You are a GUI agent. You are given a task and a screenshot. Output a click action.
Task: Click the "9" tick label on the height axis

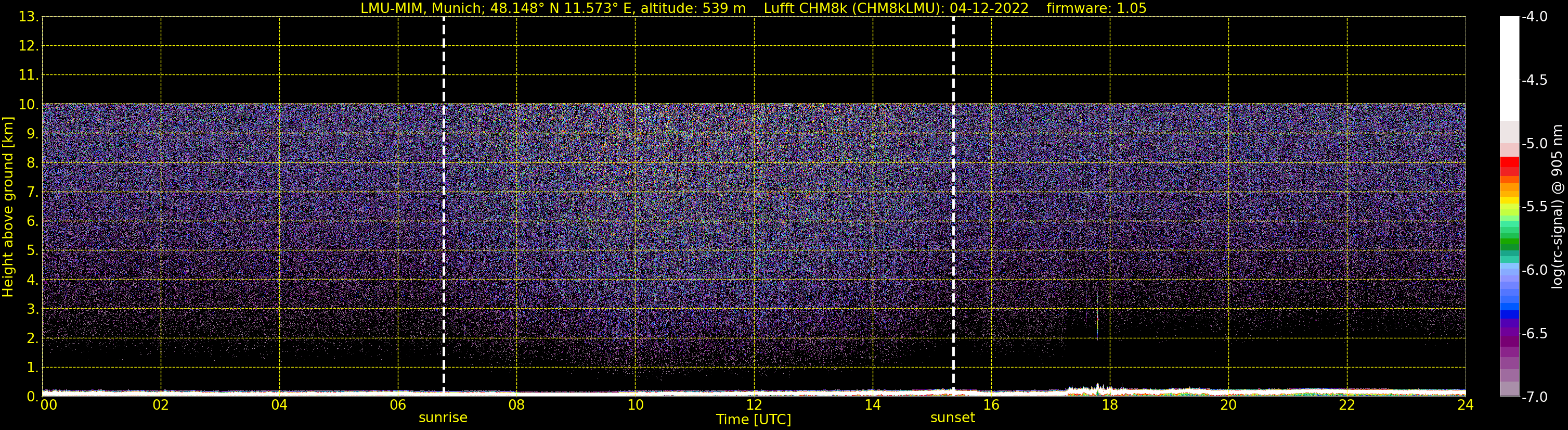coord(32,133)
